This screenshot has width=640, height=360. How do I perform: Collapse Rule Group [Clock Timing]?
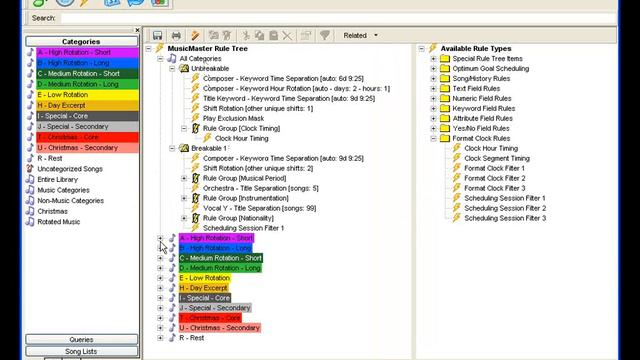(184, 128)
